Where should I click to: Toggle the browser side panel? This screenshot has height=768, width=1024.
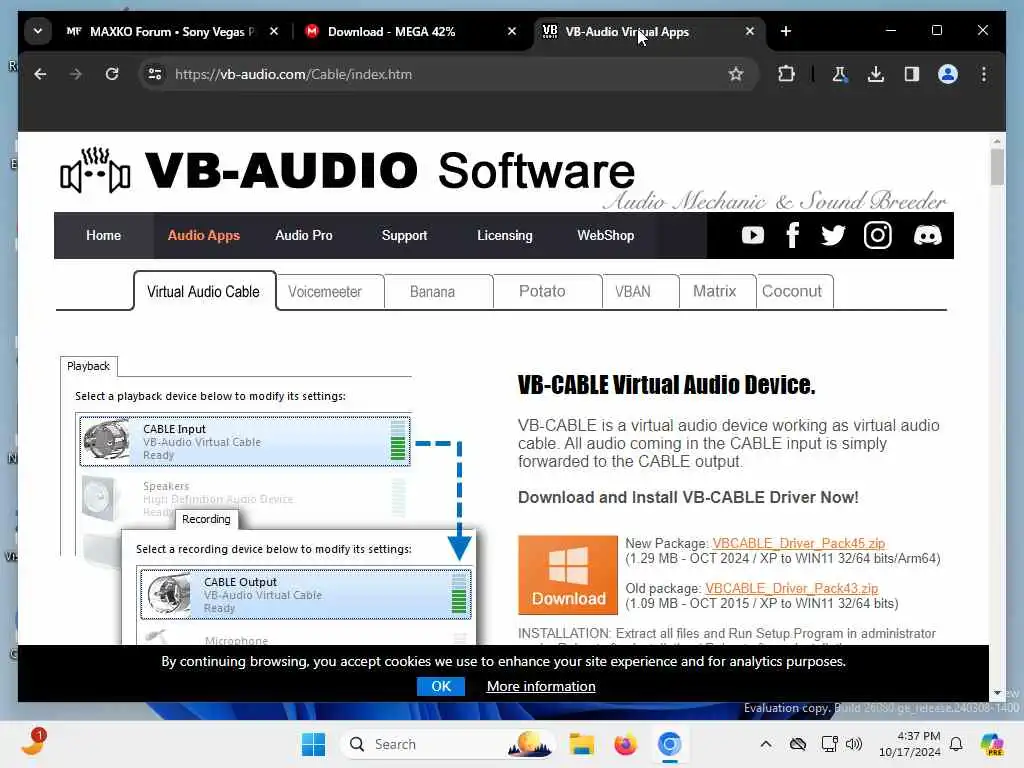[x=912, y=74]
